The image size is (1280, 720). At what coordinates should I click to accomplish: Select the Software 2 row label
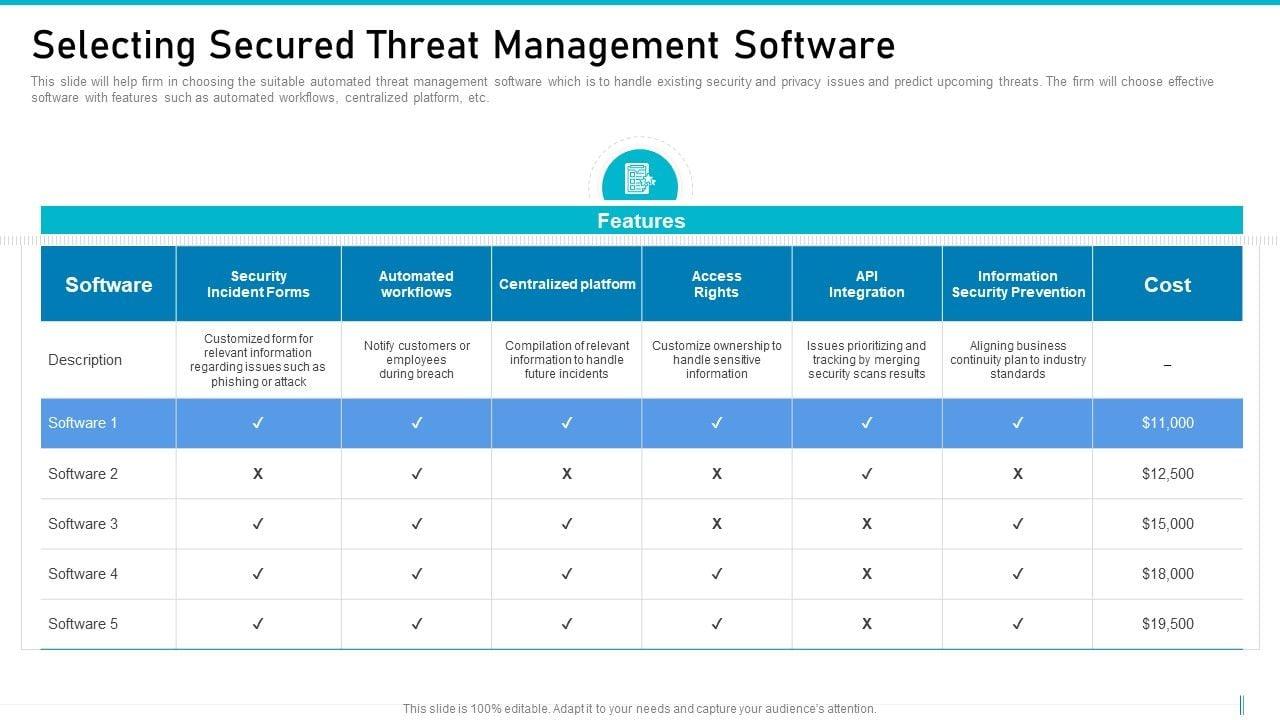[83, 474]
